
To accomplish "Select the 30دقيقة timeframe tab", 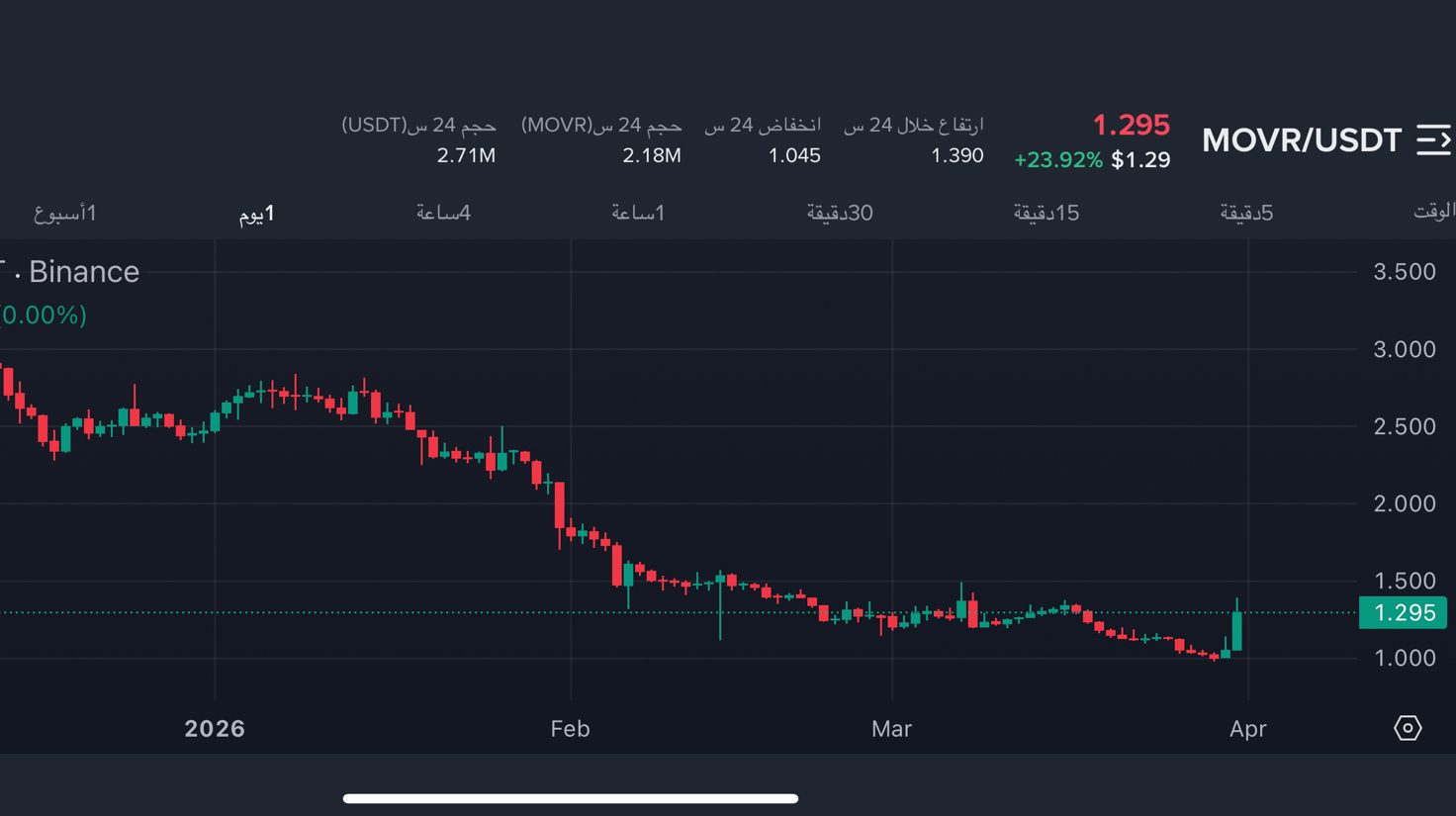I will pyautogui.click(x=840, y=213).
